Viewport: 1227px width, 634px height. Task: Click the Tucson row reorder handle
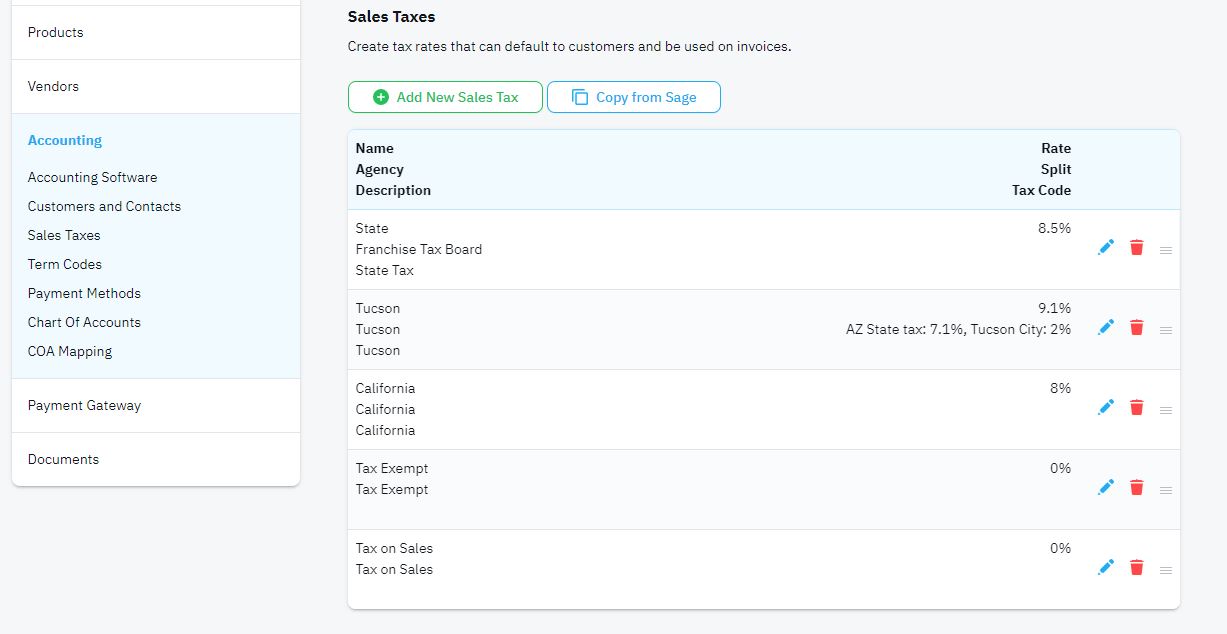1166,330
